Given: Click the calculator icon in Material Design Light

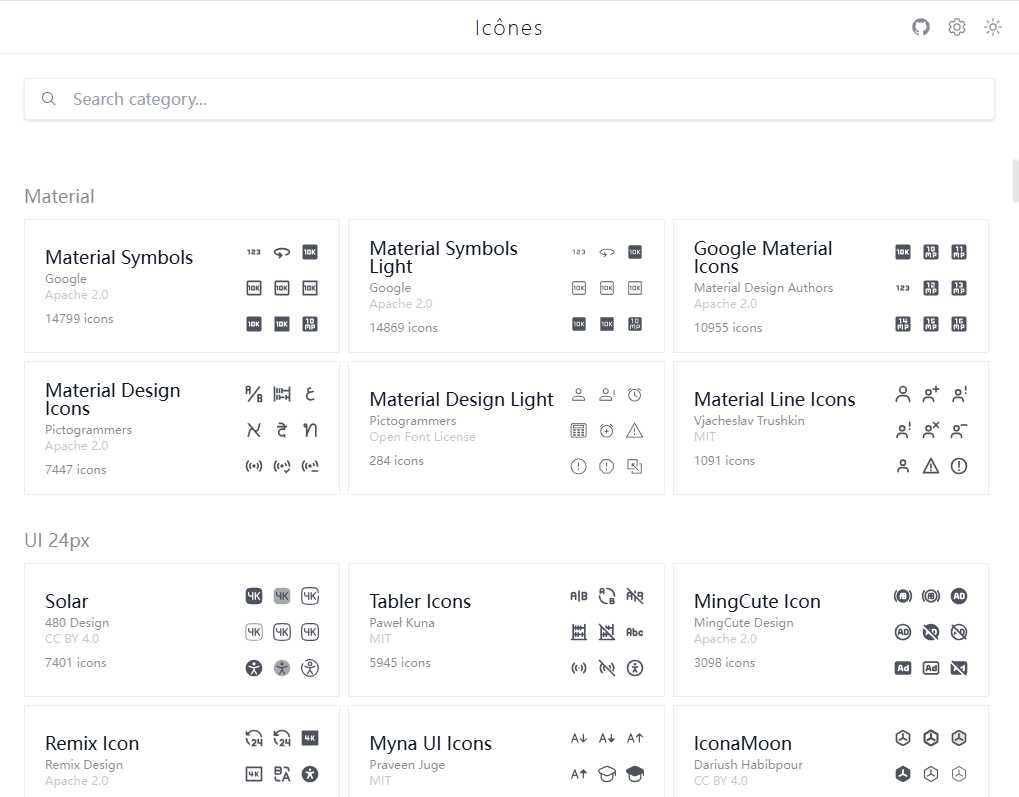Looking at the screenshot, I should pos(578,431).
